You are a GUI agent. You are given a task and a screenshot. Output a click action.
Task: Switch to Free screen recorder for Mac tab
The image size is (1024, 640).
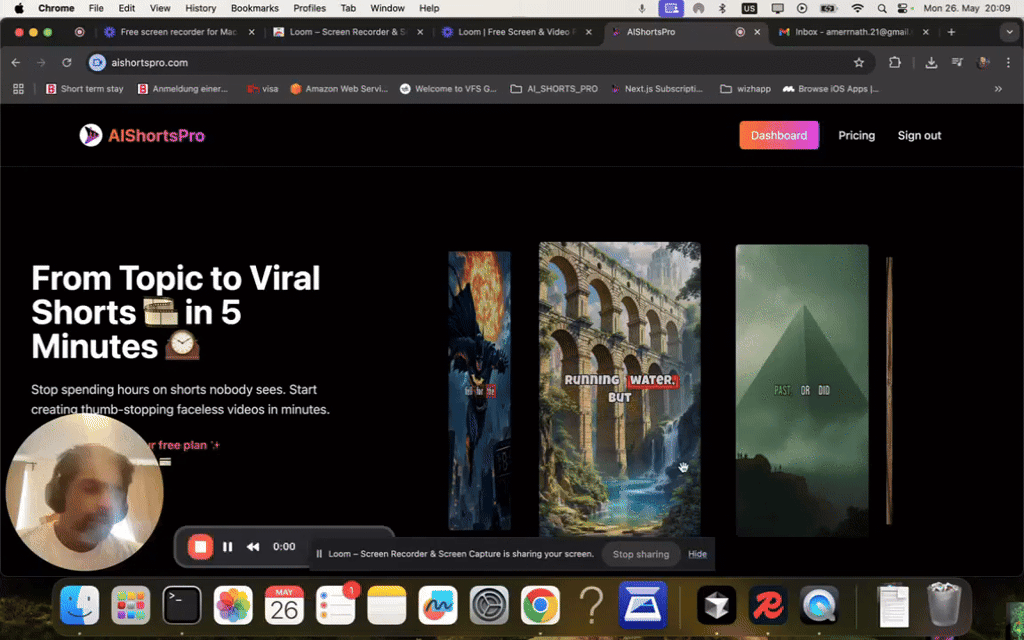click(180, 32)
